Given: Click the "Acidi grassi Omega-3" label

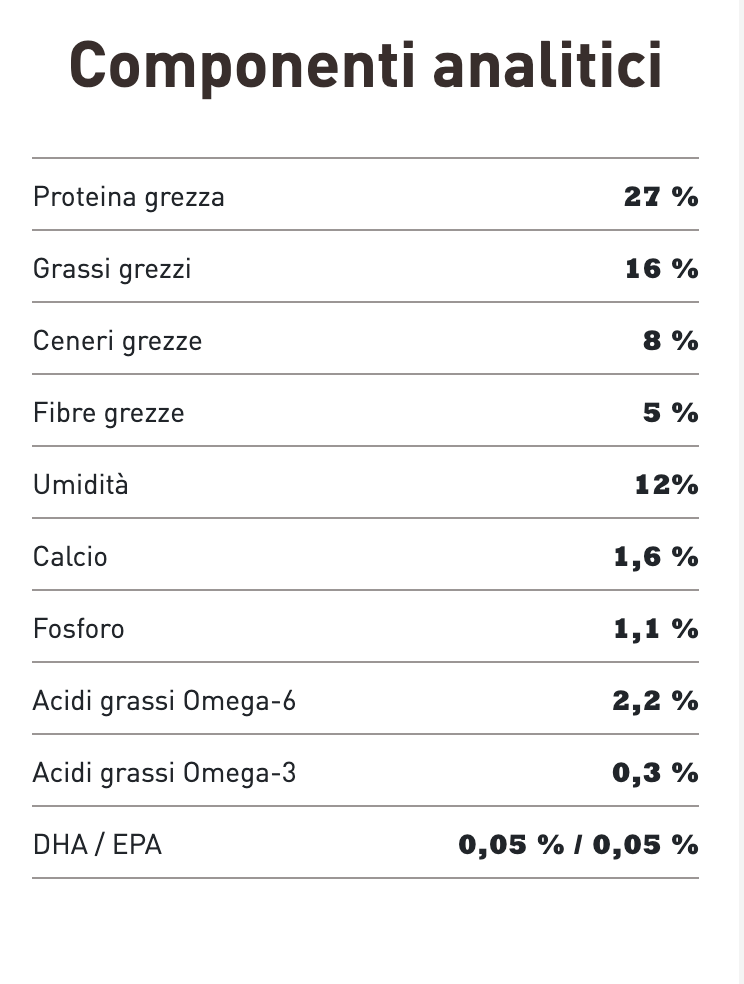Looking at the screenshot, I should tap(165, 773).
